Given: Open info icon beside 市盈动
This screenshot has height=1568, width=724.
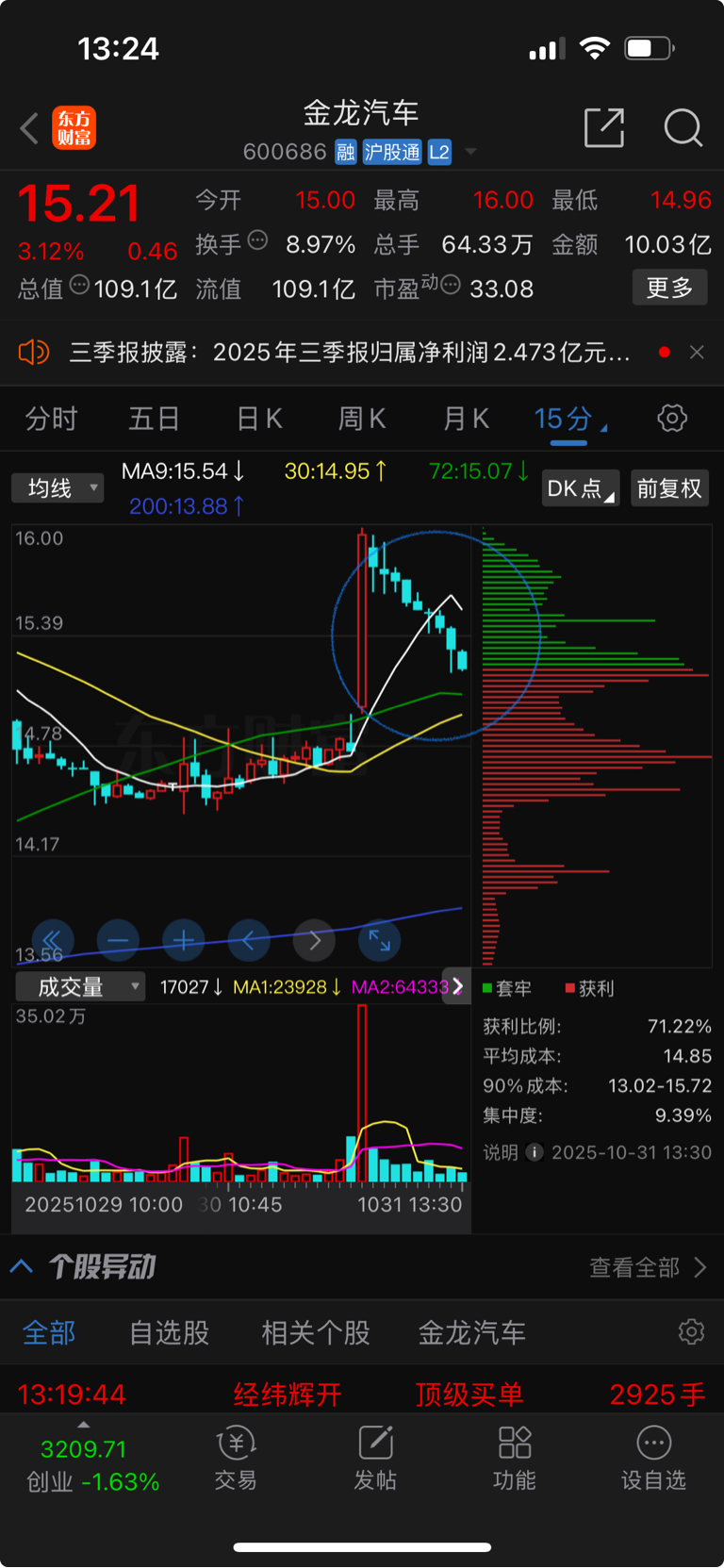Looking at the screenshot, I should 451,285.
